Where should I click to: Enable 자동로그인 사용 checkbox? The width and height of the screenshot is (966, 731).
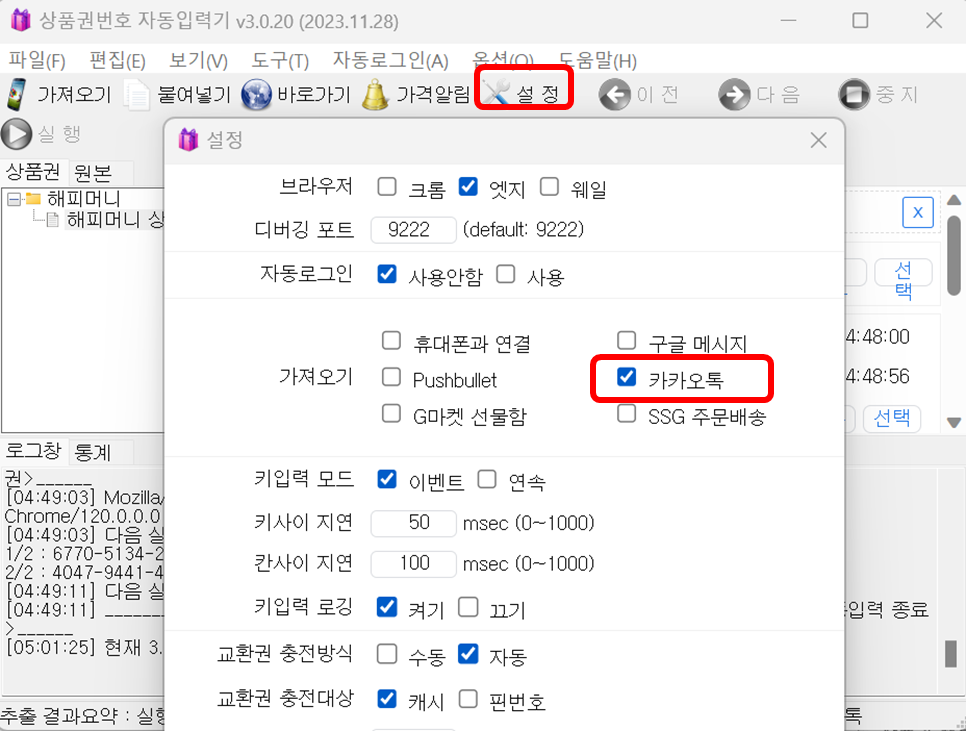(x=506, y=274)
